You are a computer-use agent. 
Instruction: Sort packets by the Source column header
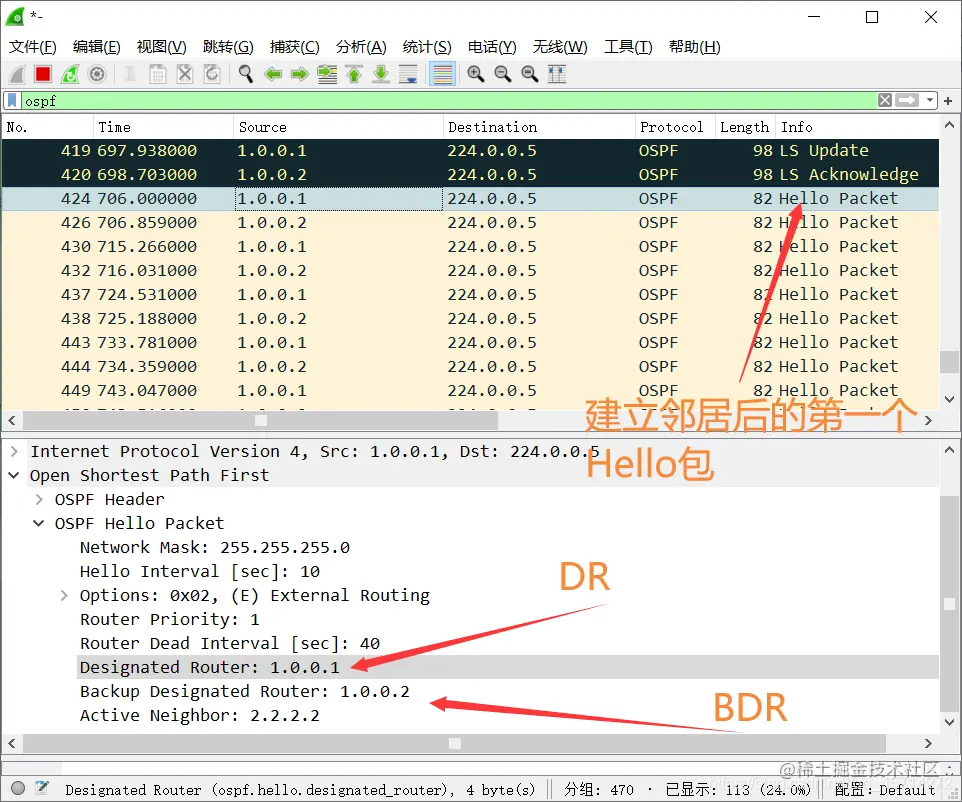click(338, 127)
